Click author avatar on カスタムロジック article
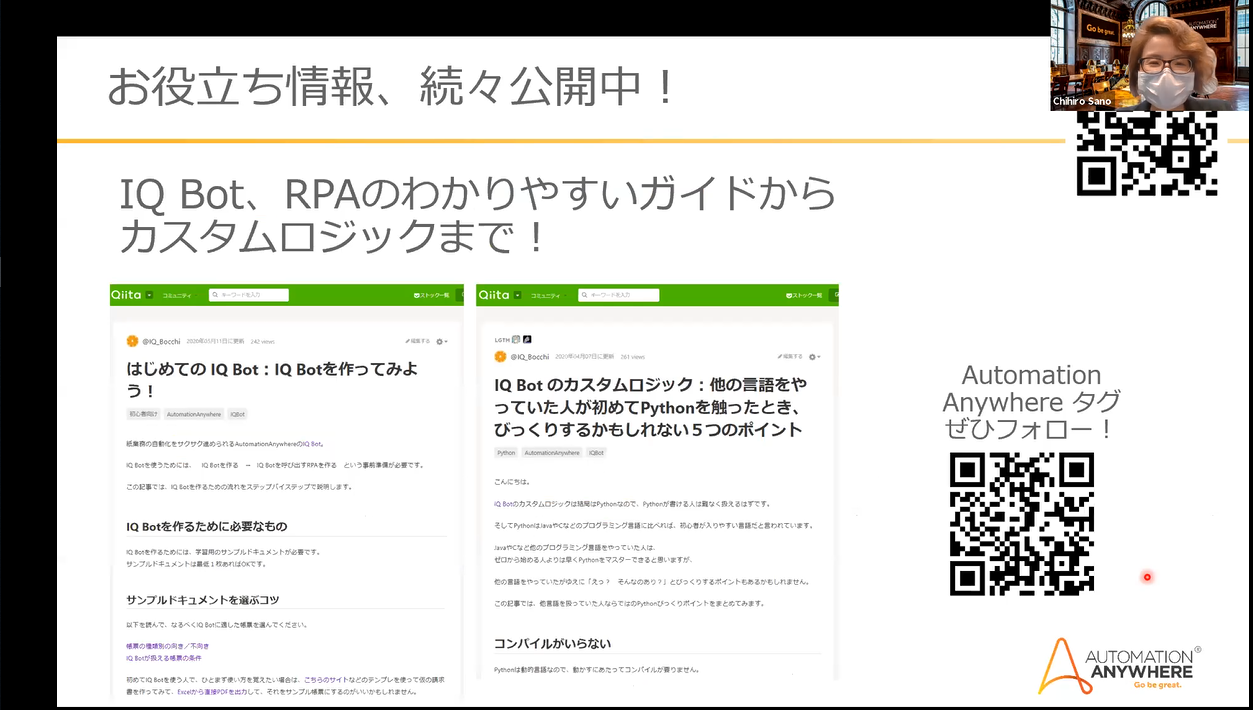This screenshot has height=710, width=1253. 500,356
